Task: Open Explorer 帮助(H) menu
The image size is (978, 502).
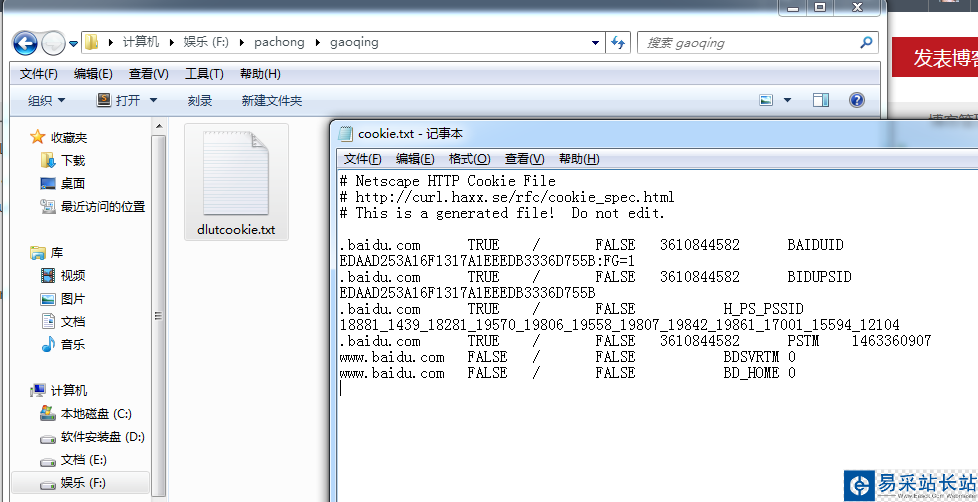Action: pos(260,74)
